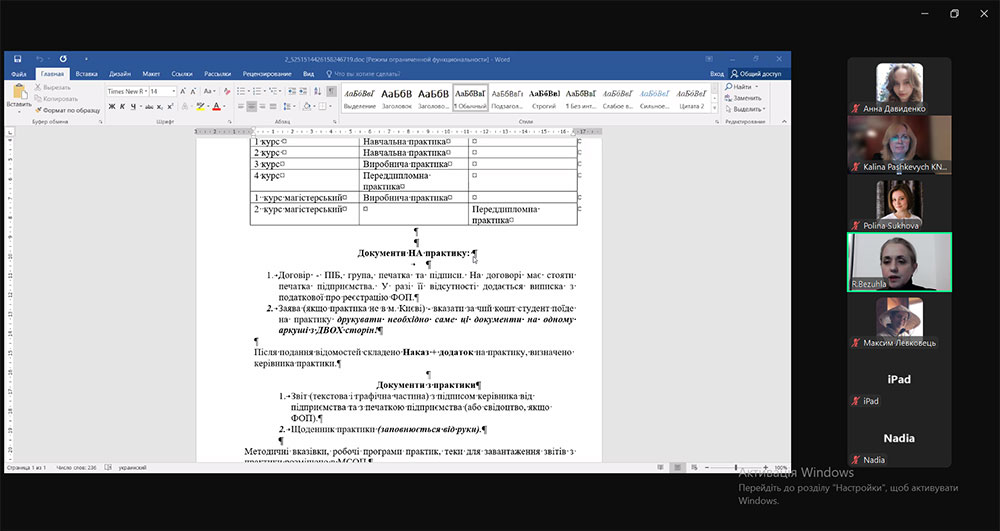Click the Формат по образцу button
Screen dimensions: 1000x531
click(68, 111)
